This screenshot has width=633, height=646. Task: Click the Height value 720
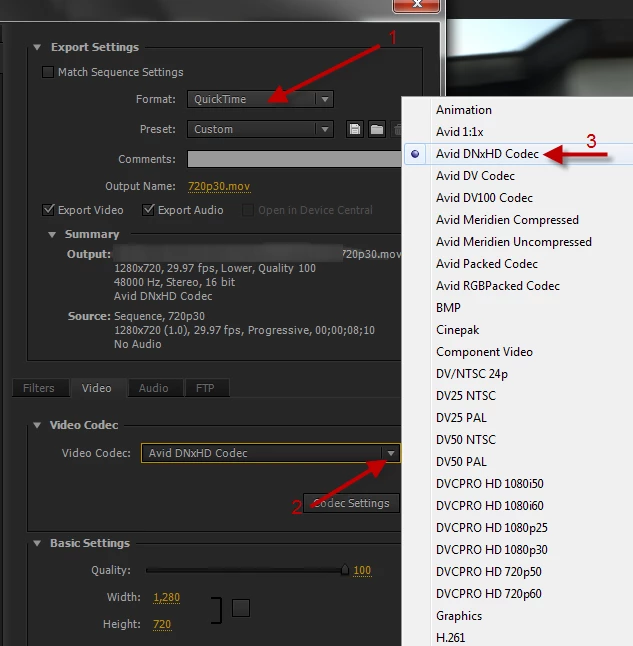[x=162, y=624]
